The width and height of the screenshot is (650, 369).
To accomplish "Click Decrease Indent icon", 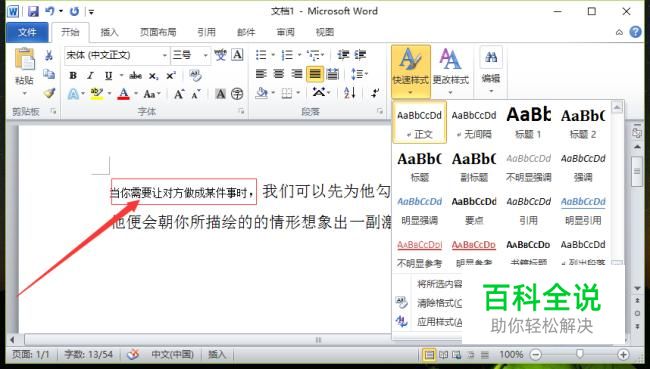I will (x=343, y=55).
